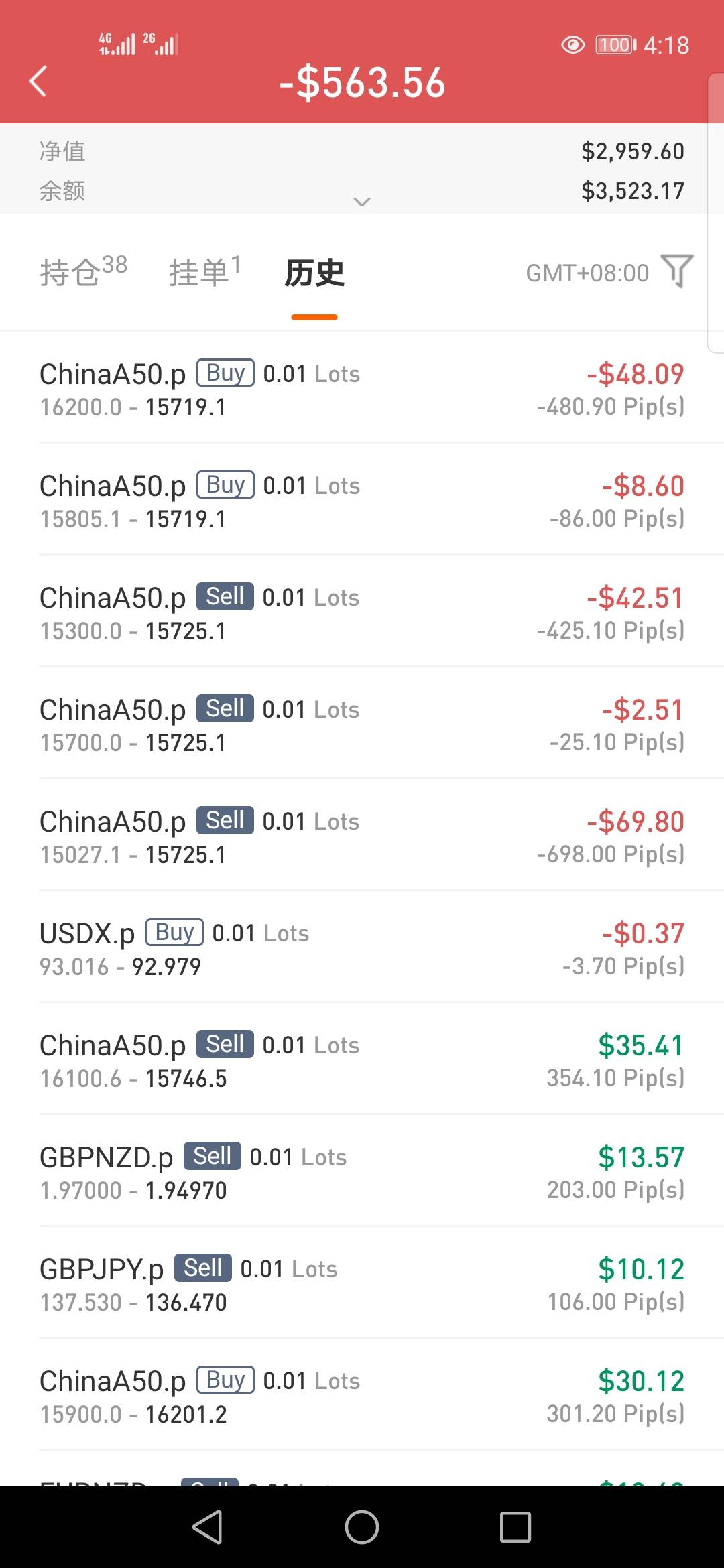Tap the 净值 equity amount $2,959.60
Image resolution: width=724 pixels, height=1568 pixels.
632,151
